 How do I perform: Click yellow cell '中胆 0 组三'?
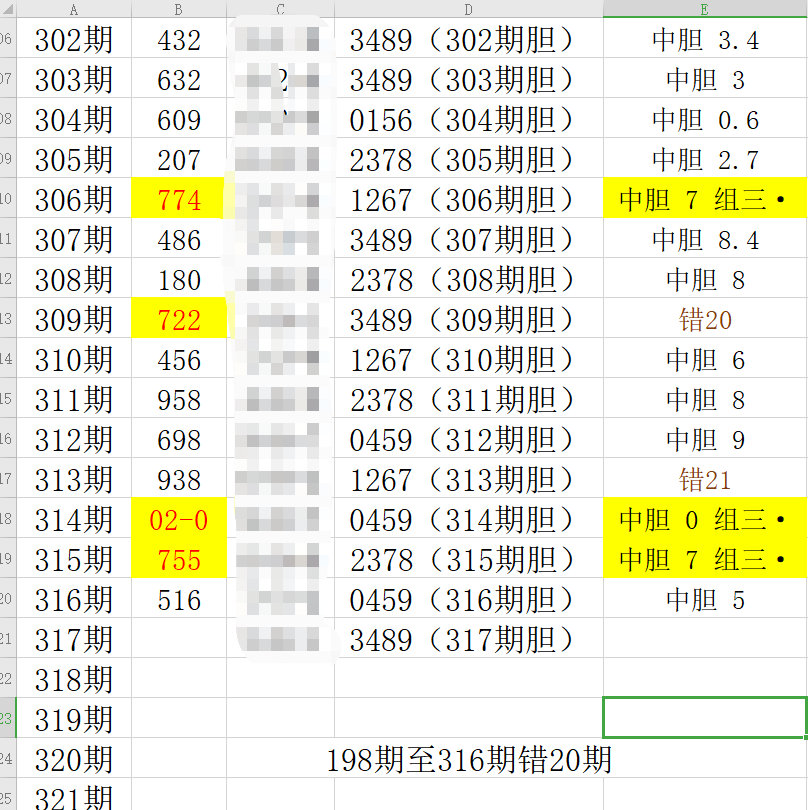pos(705,520)
